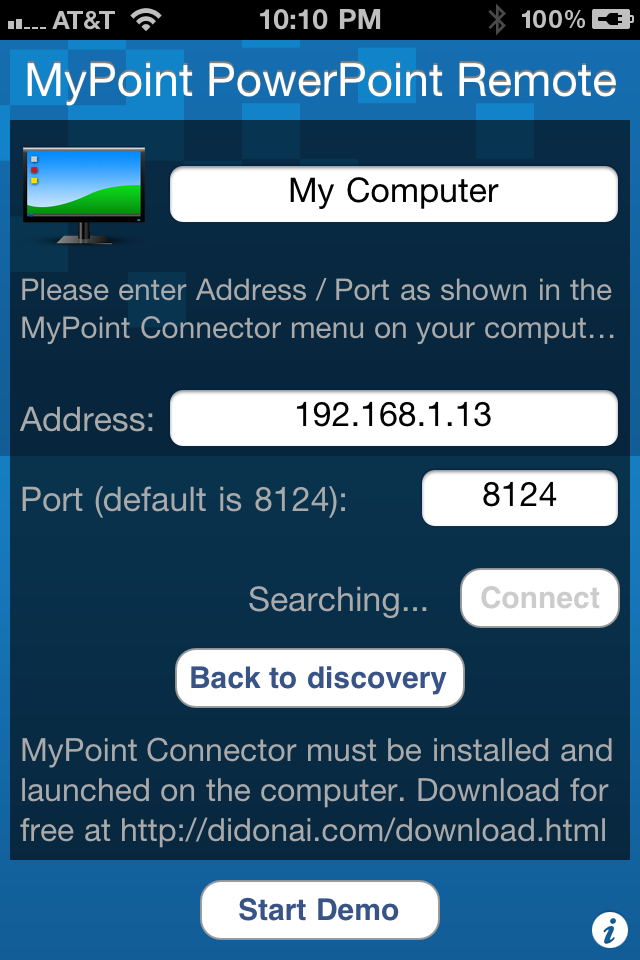Click the Port field with 8124
This screenshot has height=960, width=640.
coord(520,498)
